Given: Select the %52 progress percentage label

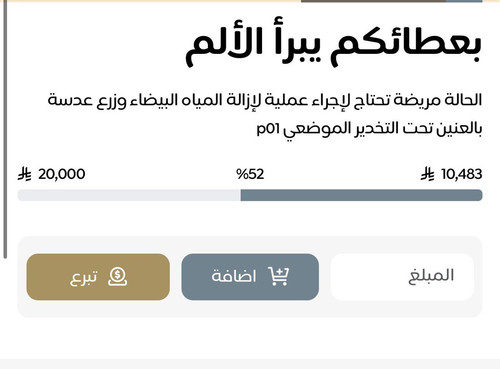Looking at the screenshot, I should click(250, 174).
